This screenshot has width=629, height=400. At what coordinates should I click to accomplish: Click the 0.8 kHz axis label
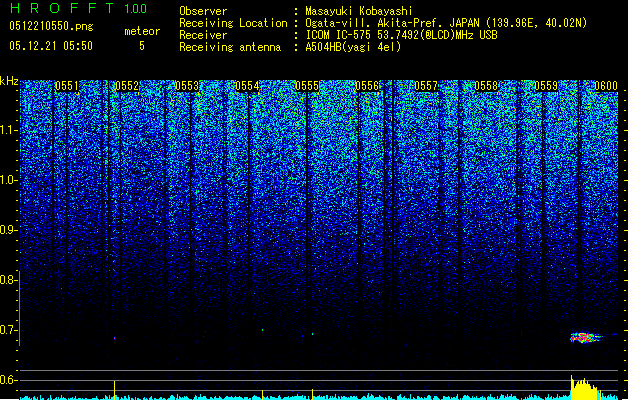[x=9, y=280]
